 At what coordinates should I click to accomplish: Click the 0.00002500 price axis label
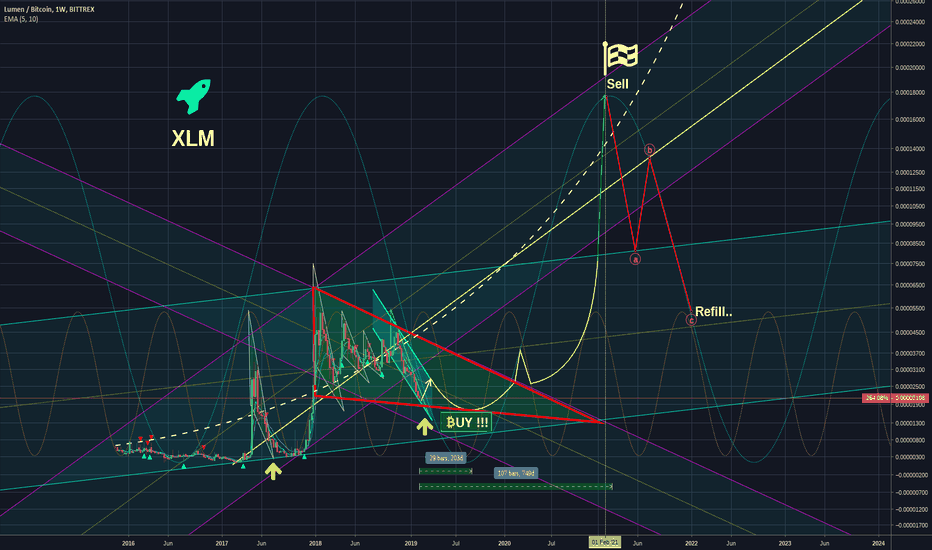click(910, 387)
